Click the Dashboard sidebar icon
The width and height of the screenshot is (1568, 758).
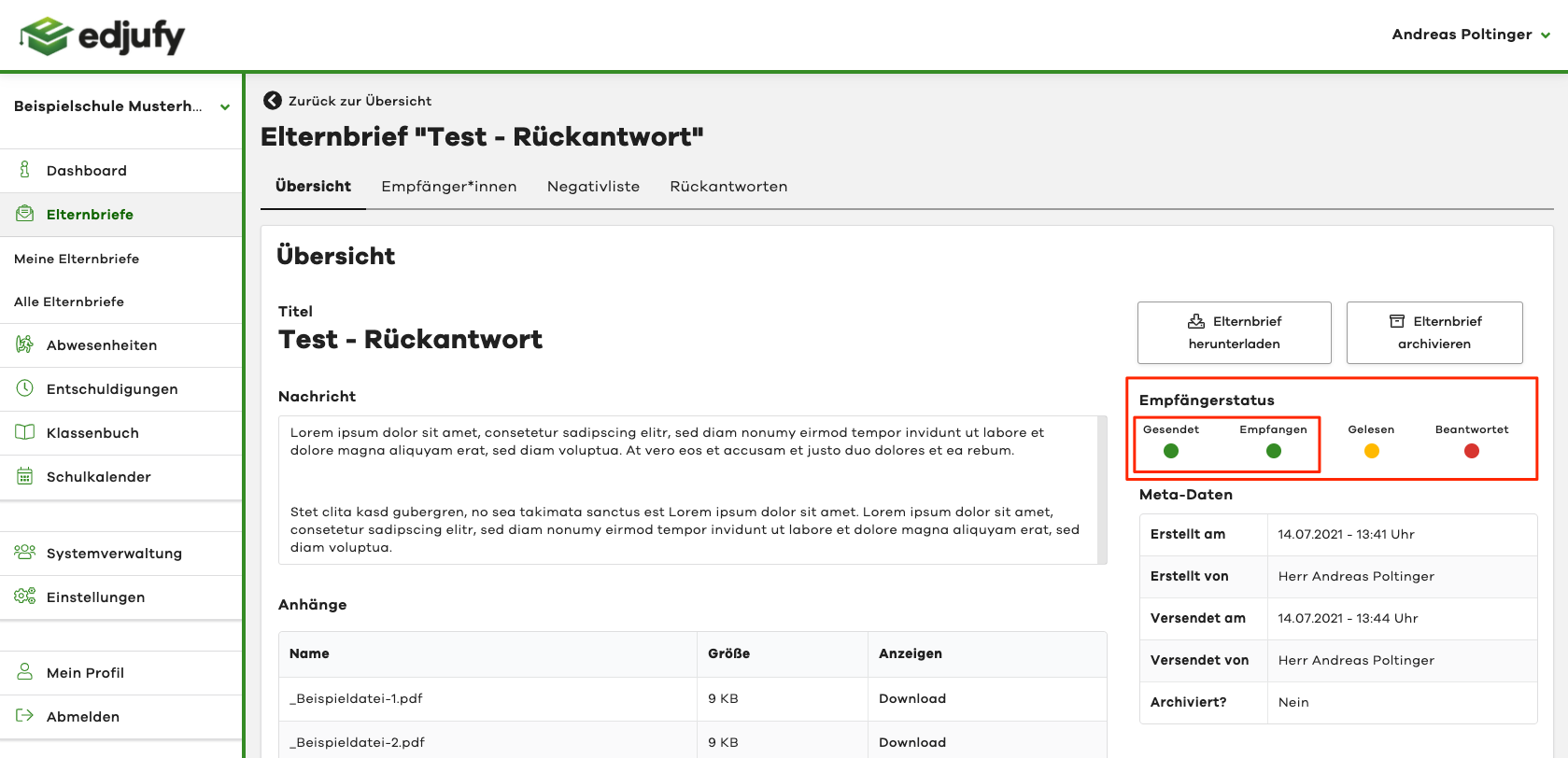(x=25, y=170)
